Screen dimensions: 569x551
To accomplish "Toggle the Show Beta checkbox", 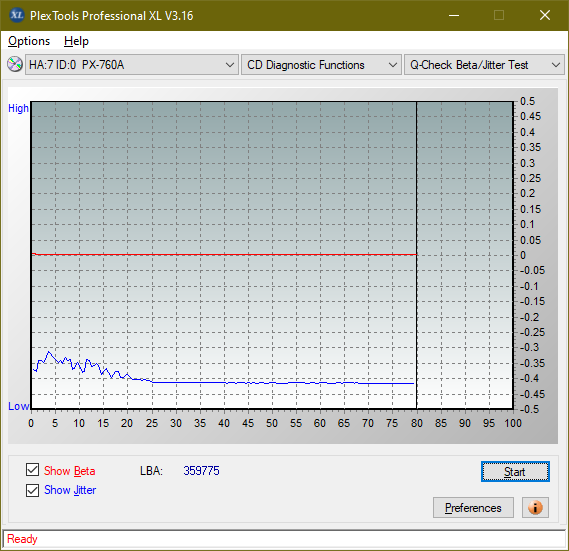I will pos(32,469).
